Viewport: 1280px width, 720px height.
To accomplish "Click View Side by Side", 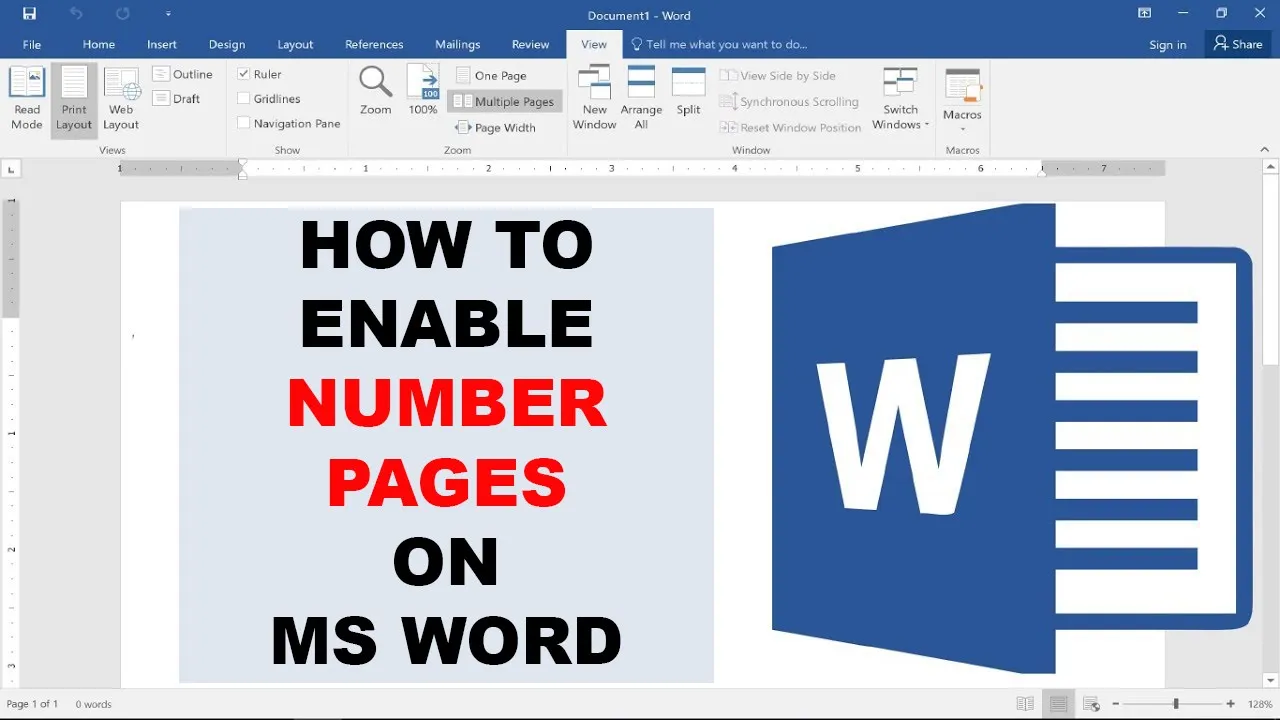I will 778,75.
